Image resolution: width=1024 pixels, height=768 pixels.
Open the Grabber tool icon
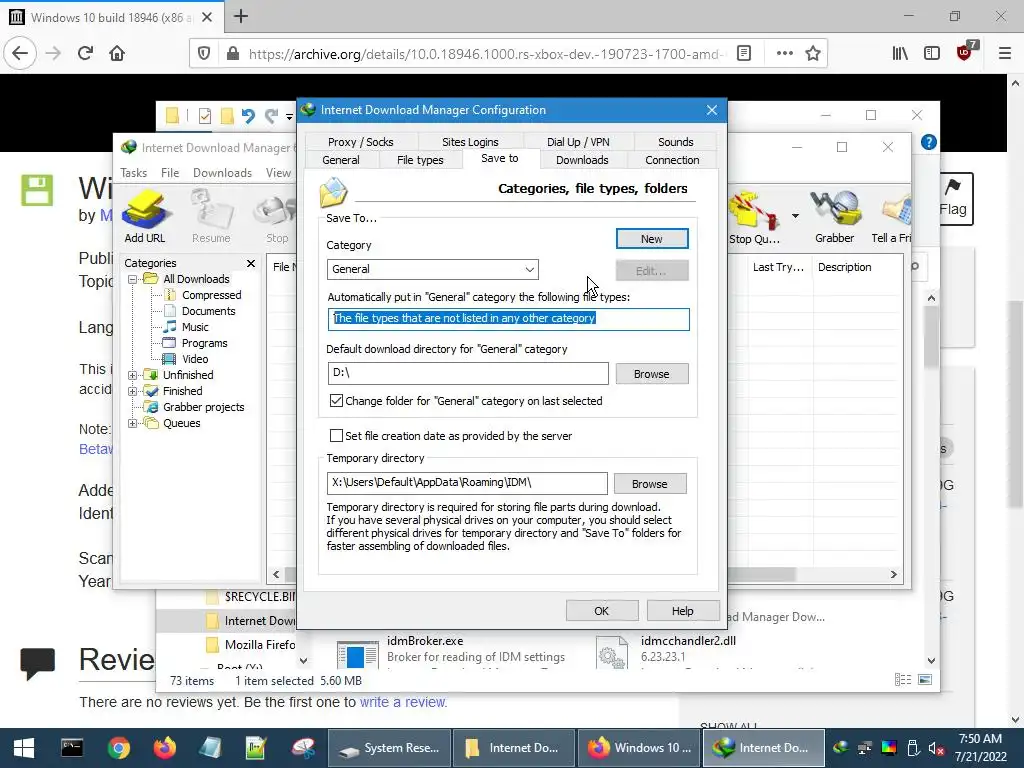pyautogui.click(x=834, y=216)
